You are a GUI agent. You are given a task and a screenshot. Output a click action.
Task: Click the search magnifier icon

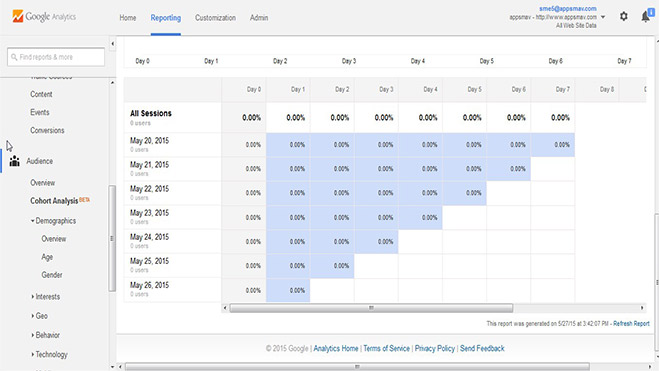[14, 57]
